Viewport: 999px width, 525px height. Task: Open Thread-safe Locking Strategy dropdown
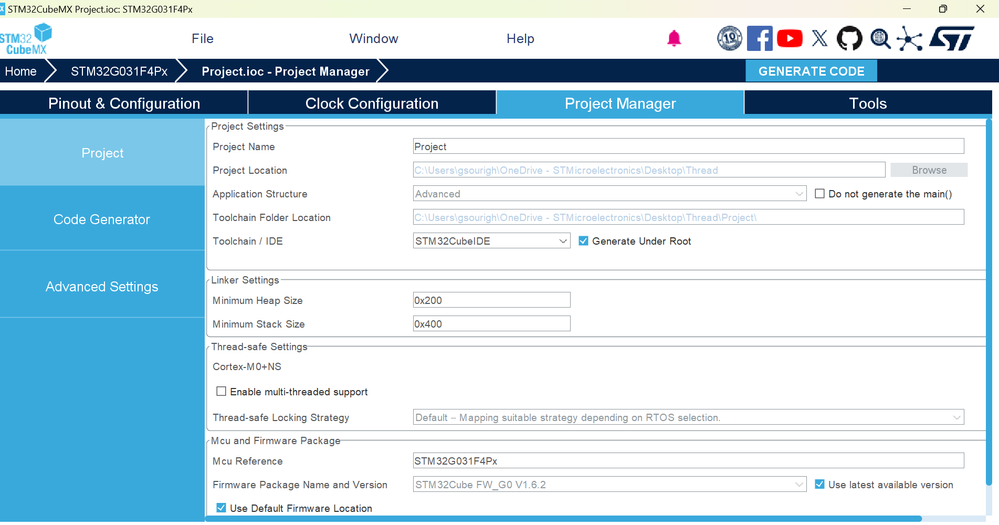[x=689, y=417]
